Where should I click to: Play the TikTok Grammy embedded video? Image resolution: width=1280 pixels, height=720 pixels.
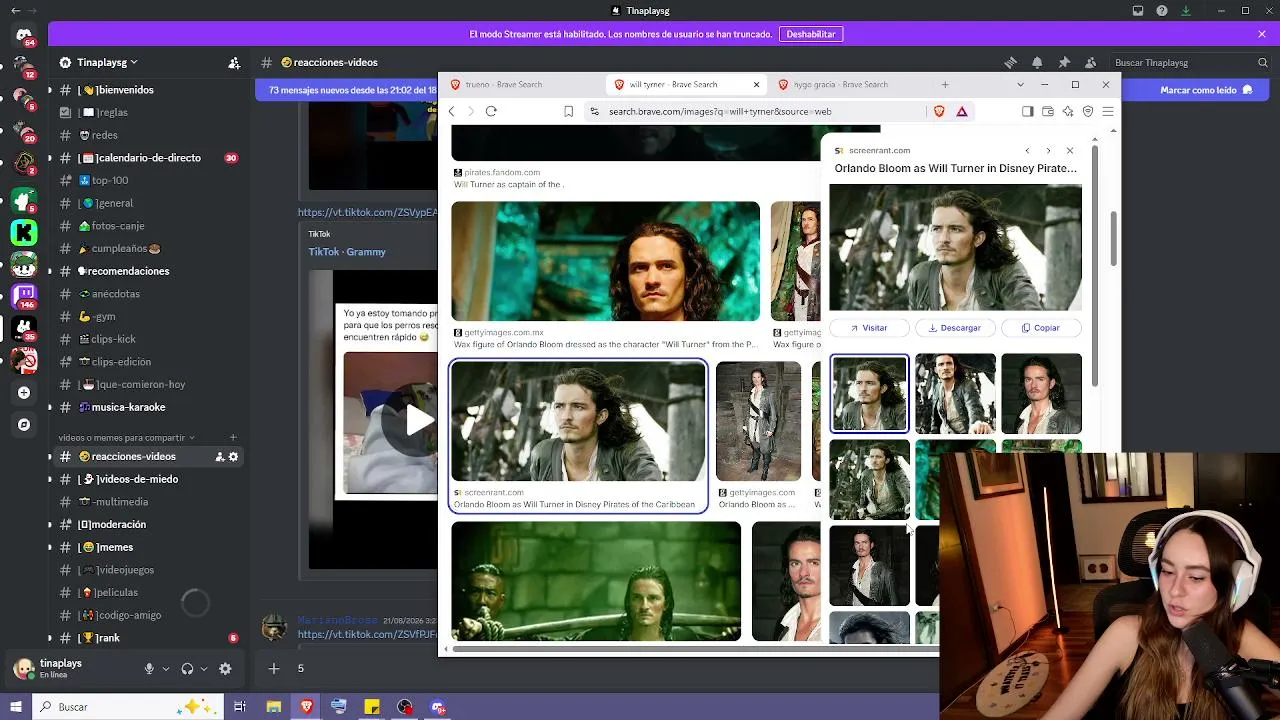coord(418,421)
